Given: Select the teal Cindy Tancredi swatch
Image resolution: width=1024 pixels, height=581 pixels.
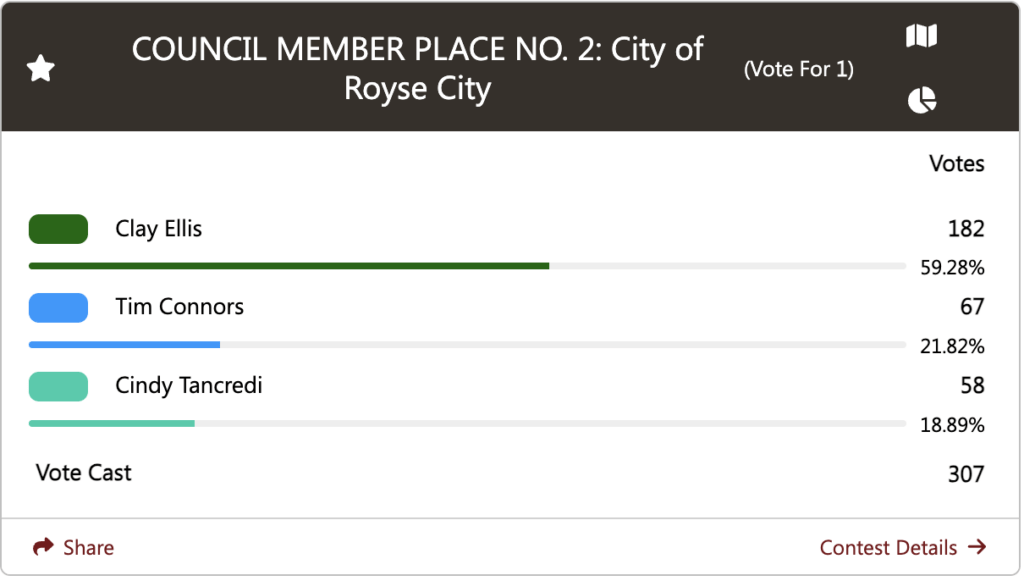Looking at the screenshot, I should (x=58, y=386).
